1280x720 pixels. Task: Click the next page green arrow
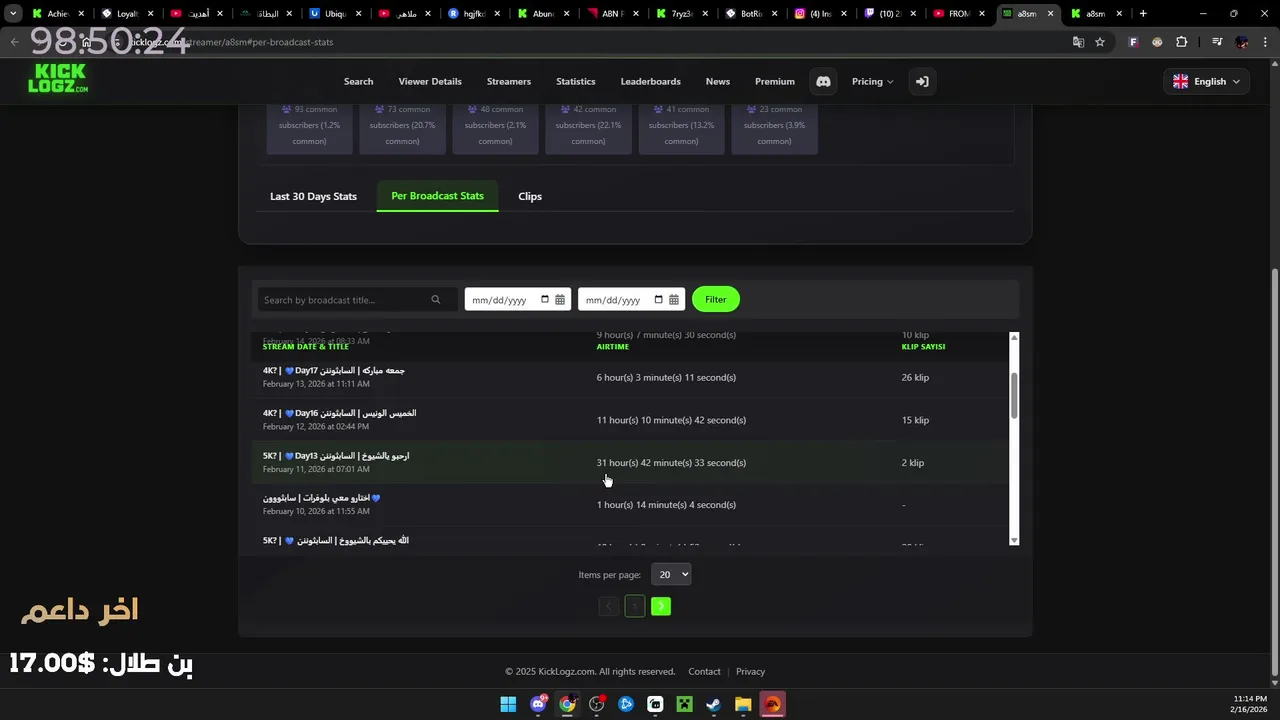[661, 606]
